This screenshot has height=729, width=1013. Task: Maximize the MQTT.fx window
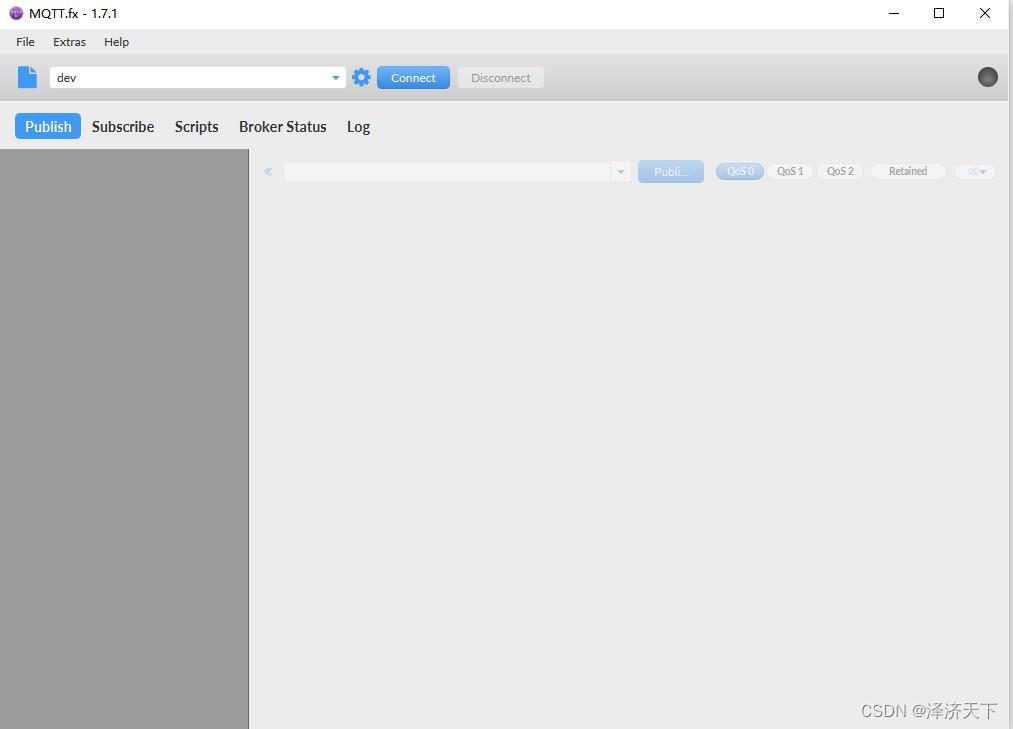coord(939,13)
